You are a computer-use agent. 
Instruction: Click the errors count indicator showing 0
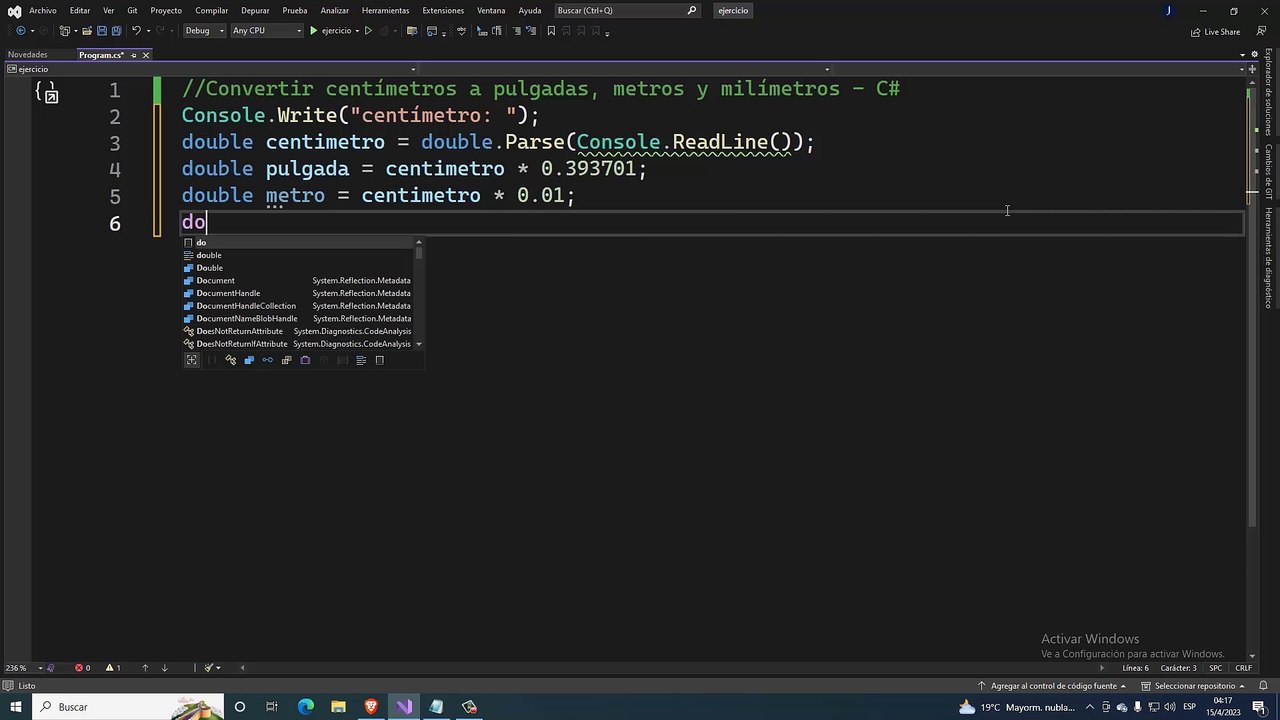tap(83, 668)
